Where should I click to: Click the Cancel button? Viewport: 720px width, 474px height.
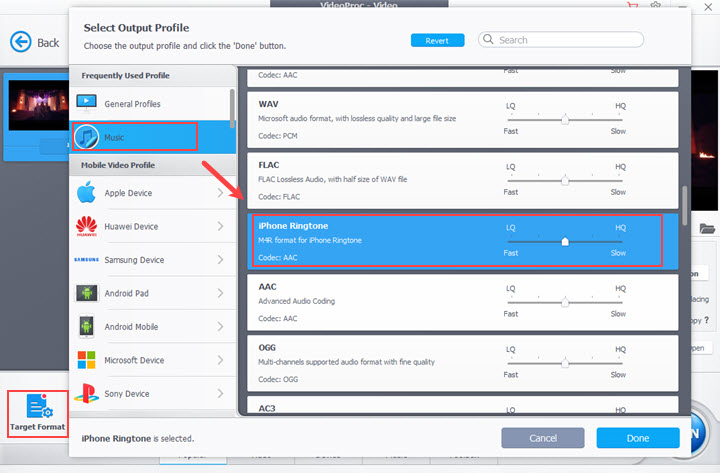pyautogui.click(x=543, y=438)
